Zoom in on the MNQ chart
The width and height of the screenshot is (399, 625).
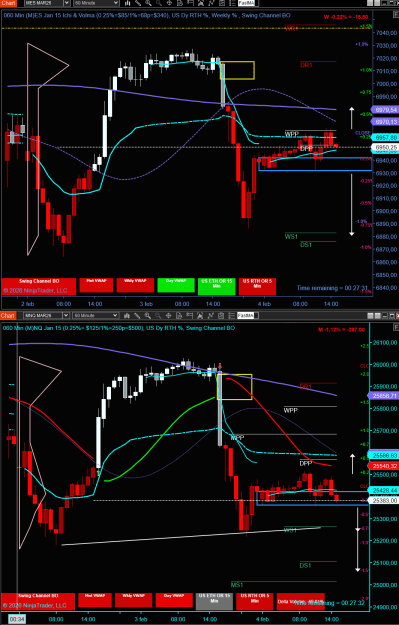(148, 316)
